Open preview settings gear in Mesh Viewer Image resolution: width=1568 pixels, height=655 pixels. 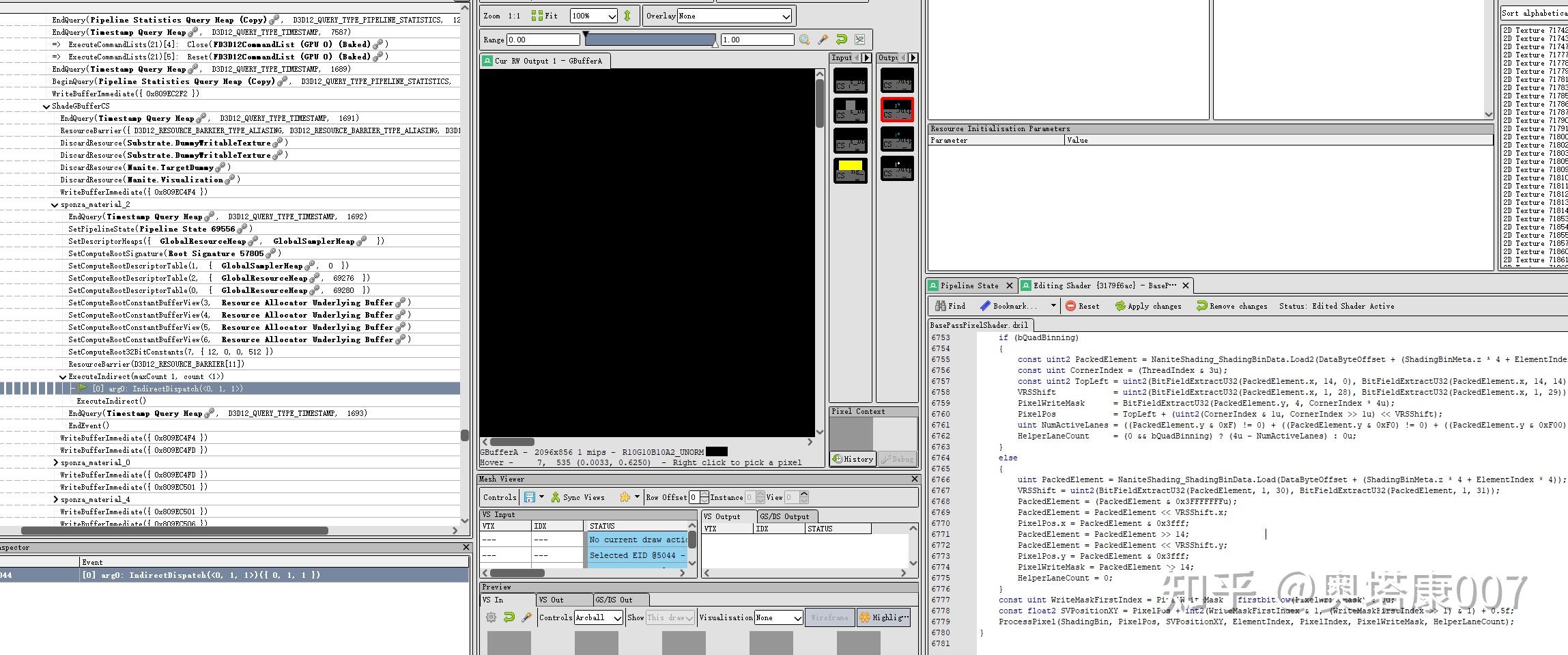point(490,617)
